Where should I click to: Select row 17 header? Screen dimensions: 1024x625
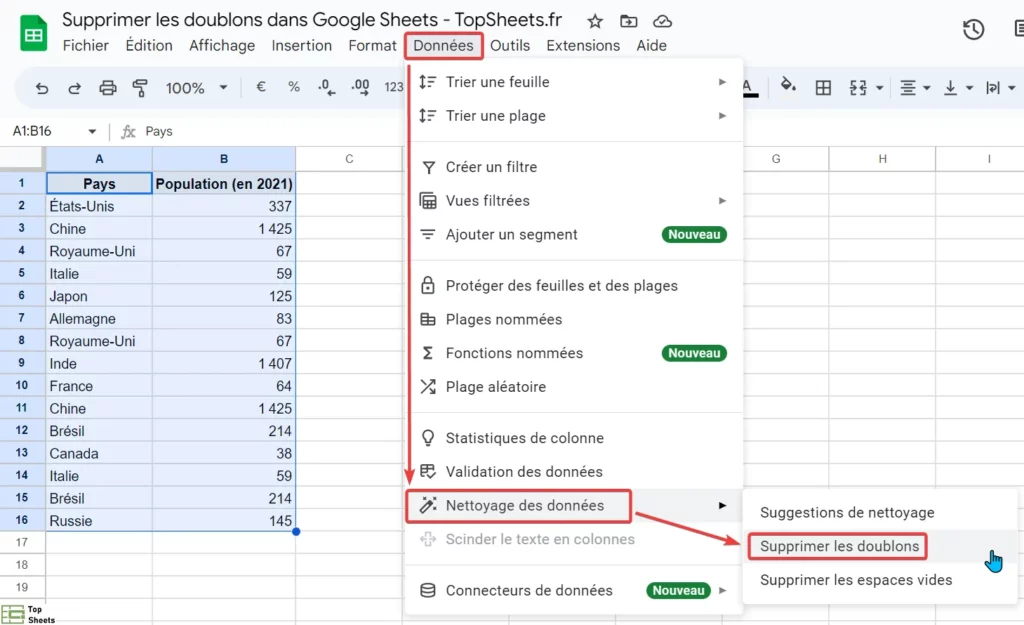click(x=22, y=542)
